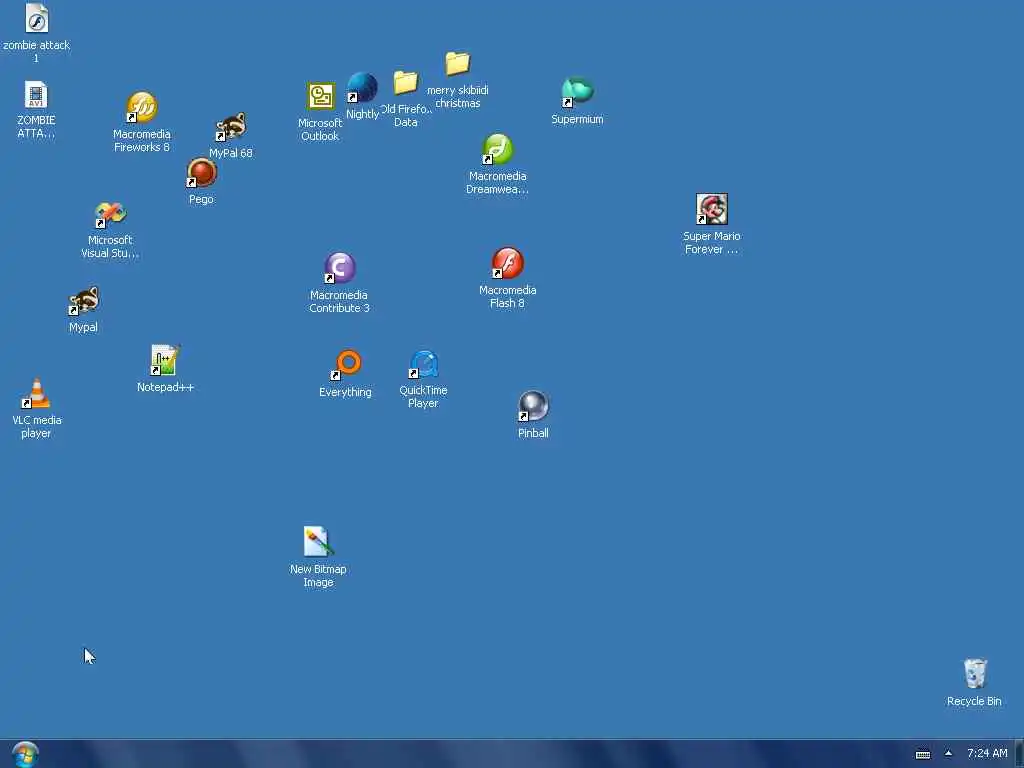The height and width of the screenshot is (768, 1024).
Task: Select the Recycle Bin icon
Action: pos(974,673)
